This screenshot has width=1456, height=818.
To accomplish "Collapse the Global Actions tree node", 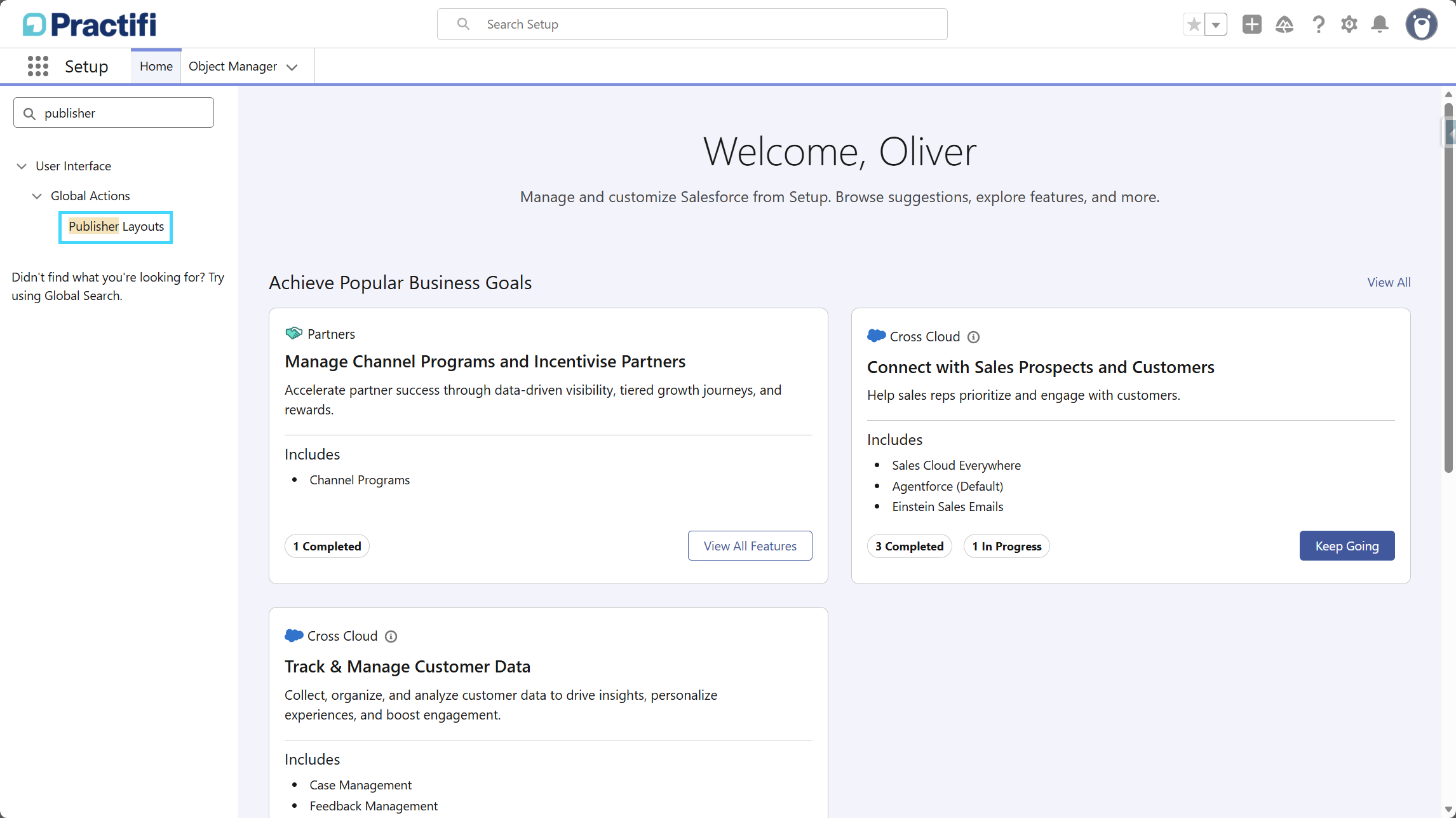I will pyautogui.click(x=37, y=196).
